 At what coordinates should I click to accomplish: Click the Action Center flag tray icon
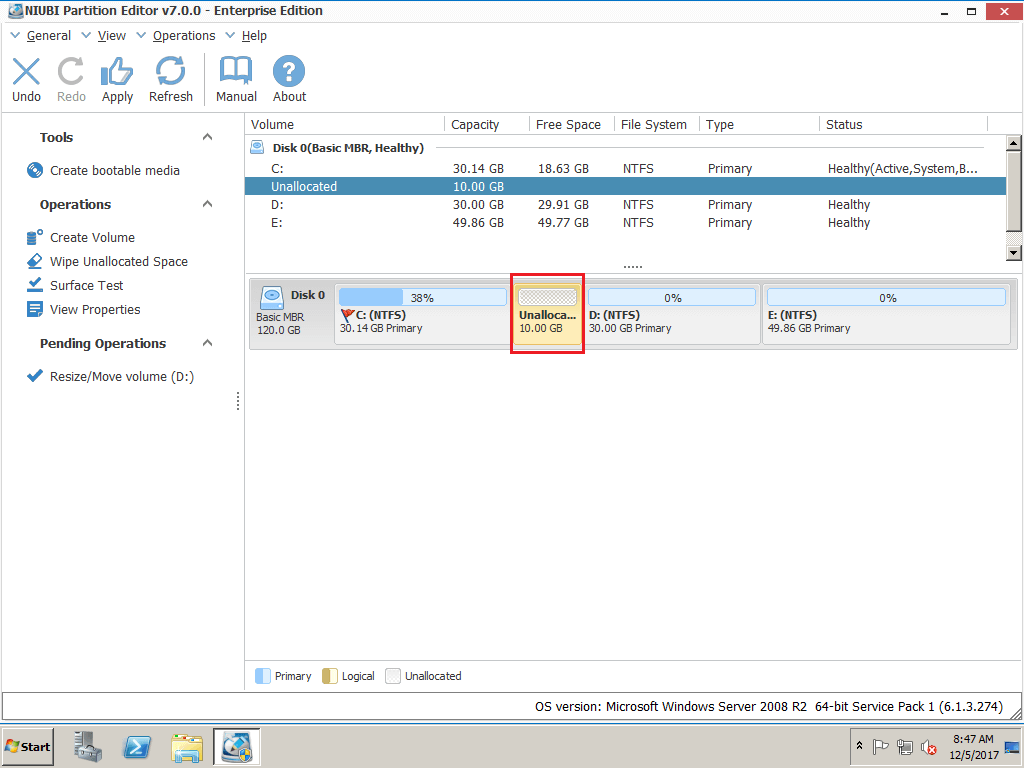pyautogui.click(x=880, y=746)
